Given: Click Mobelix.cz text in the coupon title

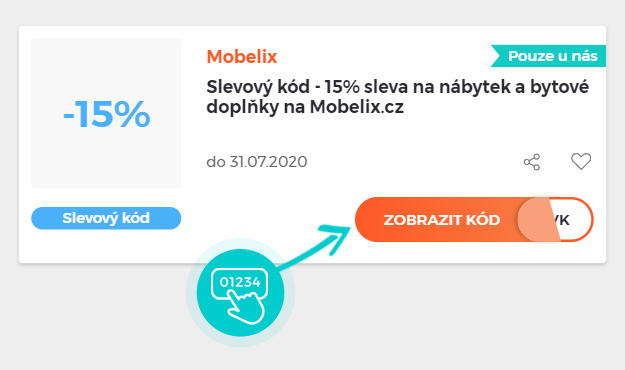Looking at the screenshot, I should click(x=357, y=107).
